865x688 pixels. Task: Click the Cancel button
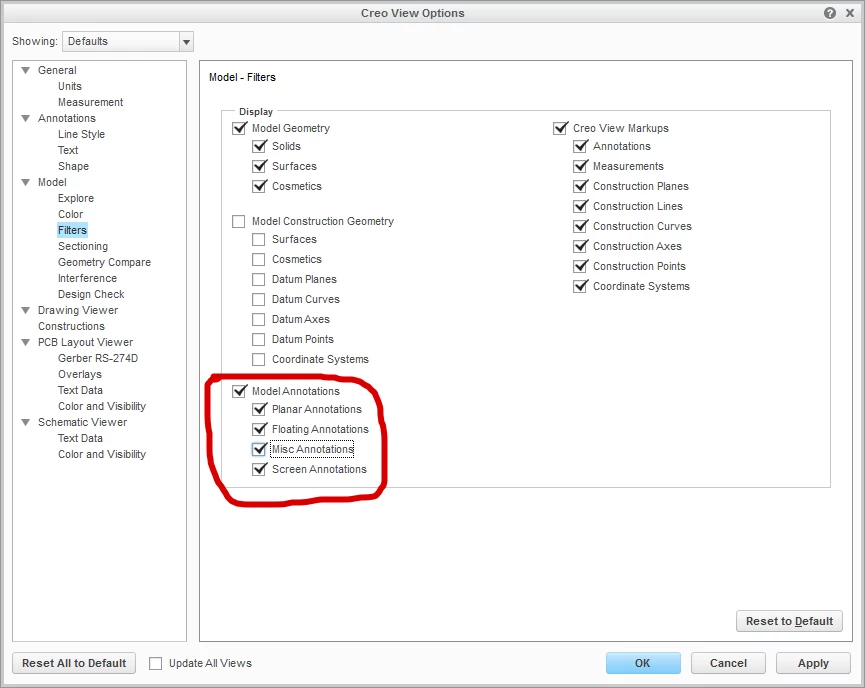tap(728, 663)
